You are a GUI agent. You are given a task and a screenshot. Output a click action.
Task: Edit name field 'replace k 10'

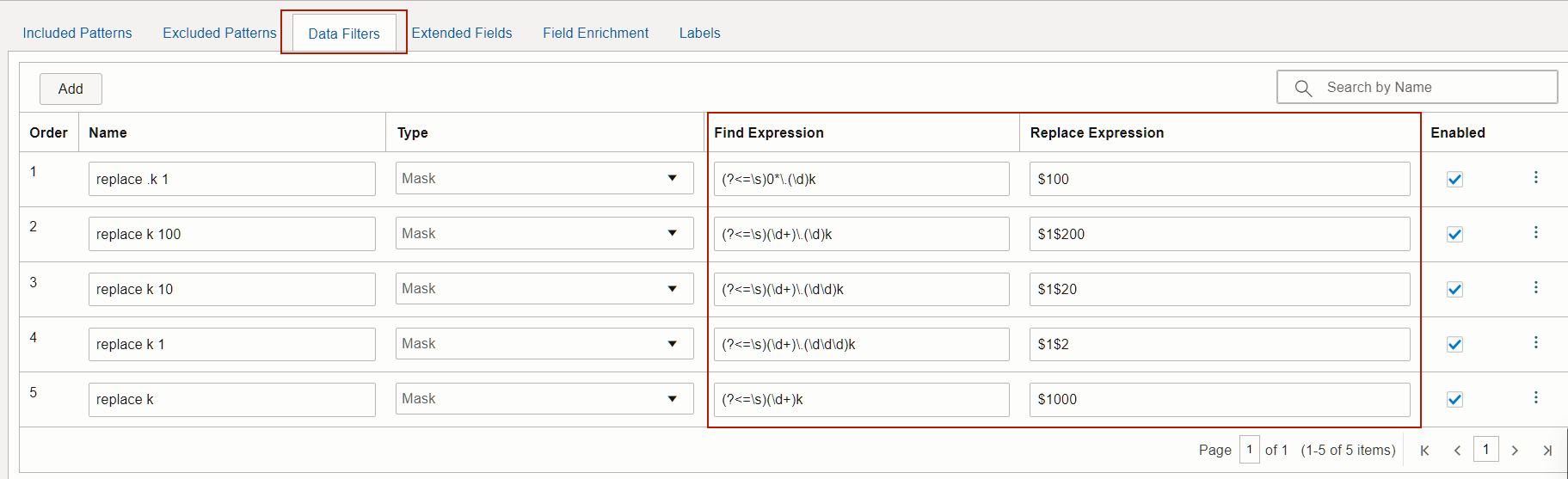click(x=232, y=289)
